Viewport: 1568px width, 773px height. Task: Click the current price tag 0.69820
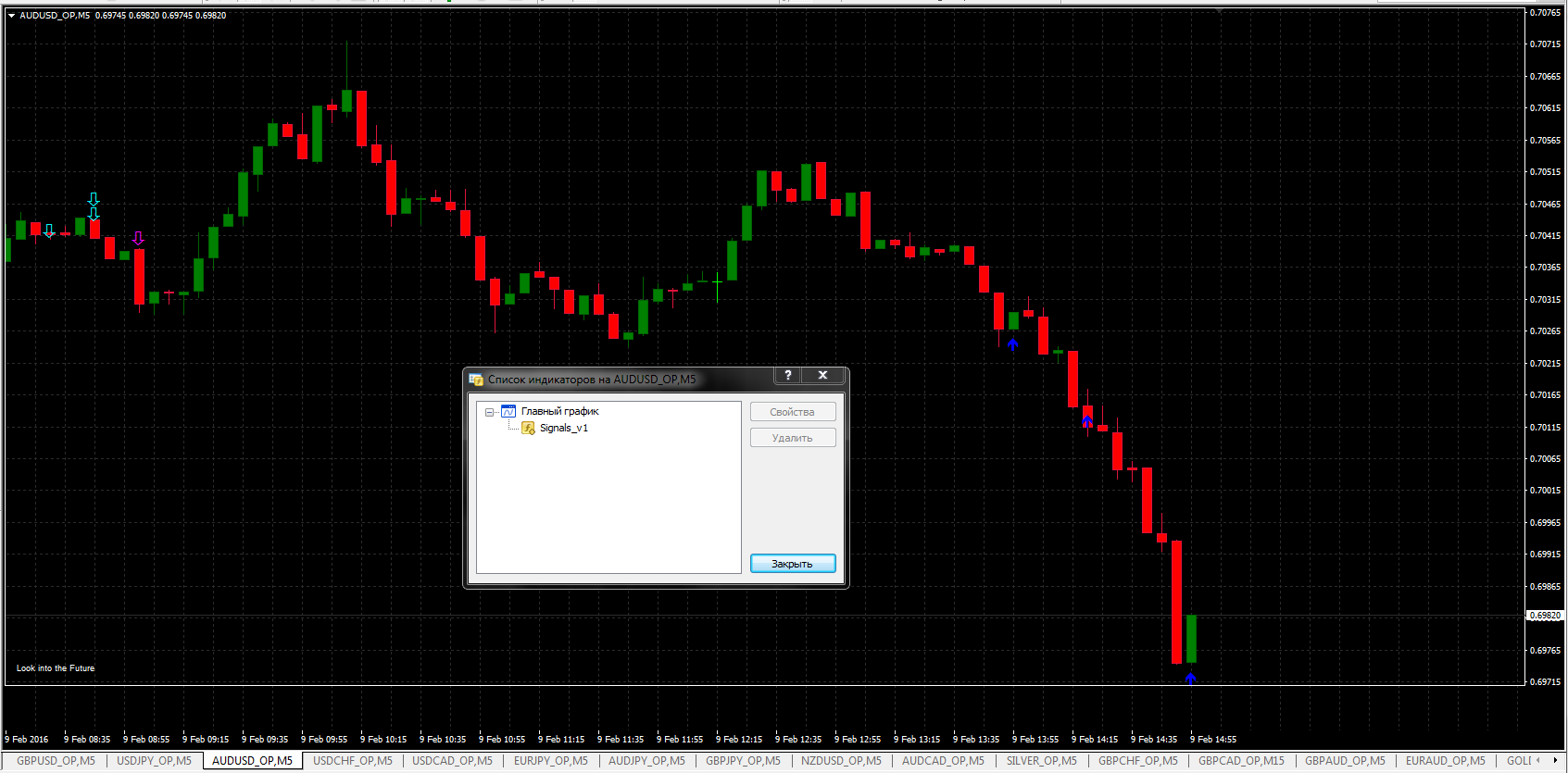[x=1545, y=616]
